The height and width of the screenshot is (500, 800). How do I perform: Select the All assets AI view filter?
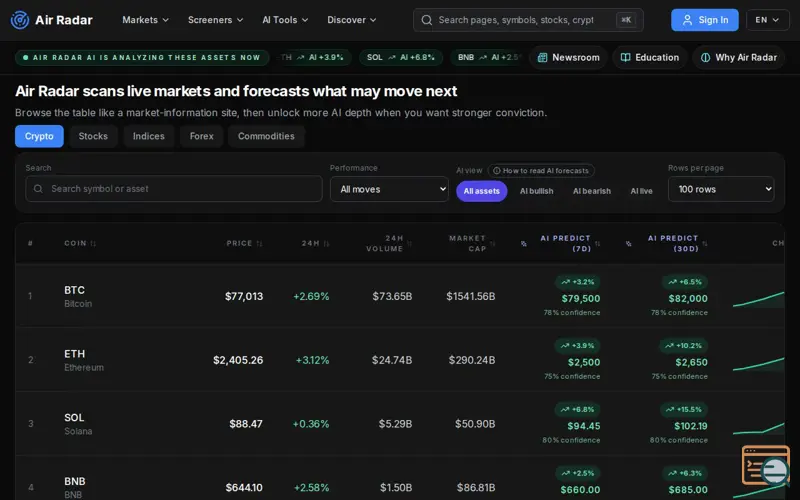pos(482,191)
